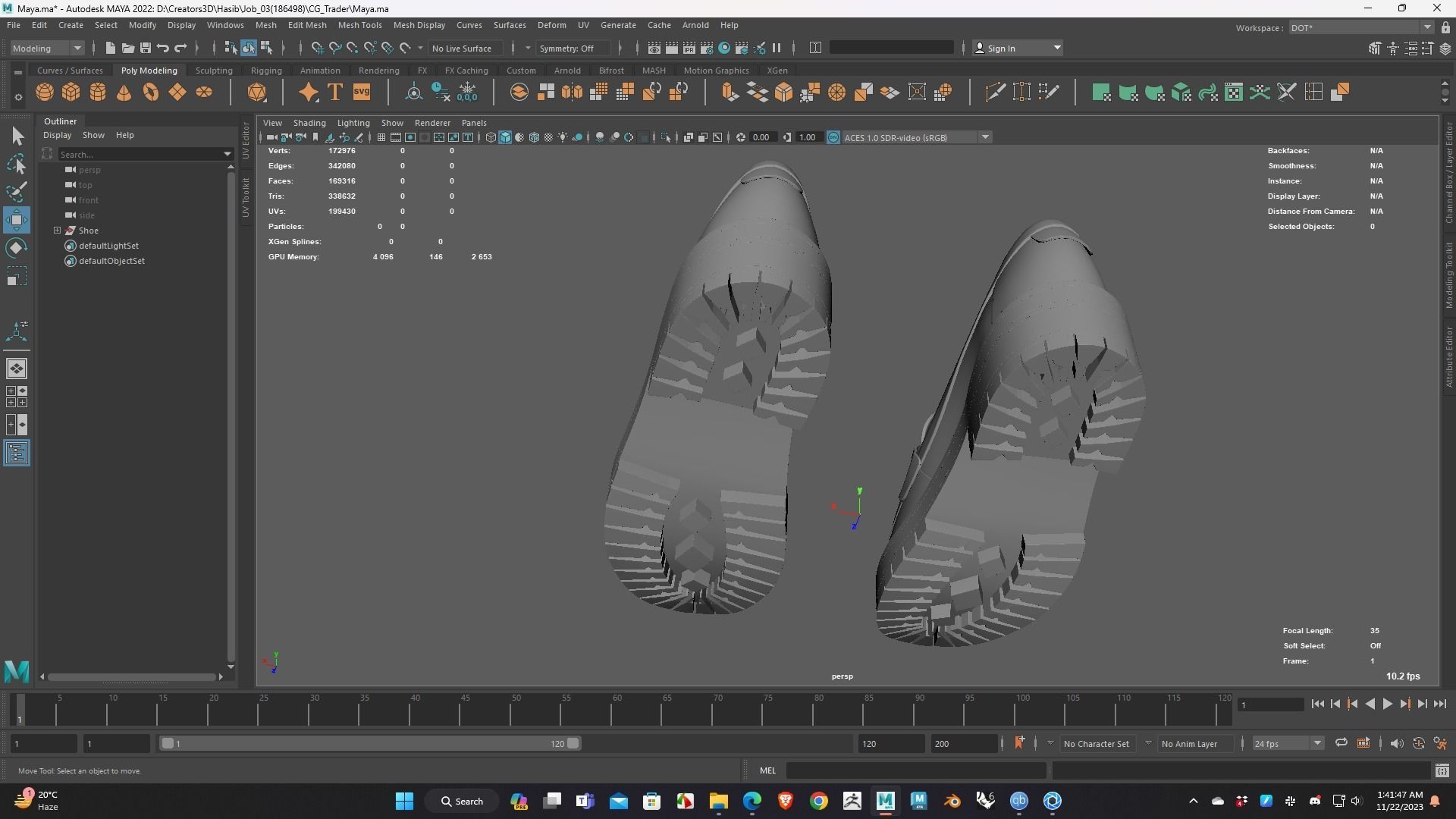Go to the start of playback range

tap(1317, 704)
